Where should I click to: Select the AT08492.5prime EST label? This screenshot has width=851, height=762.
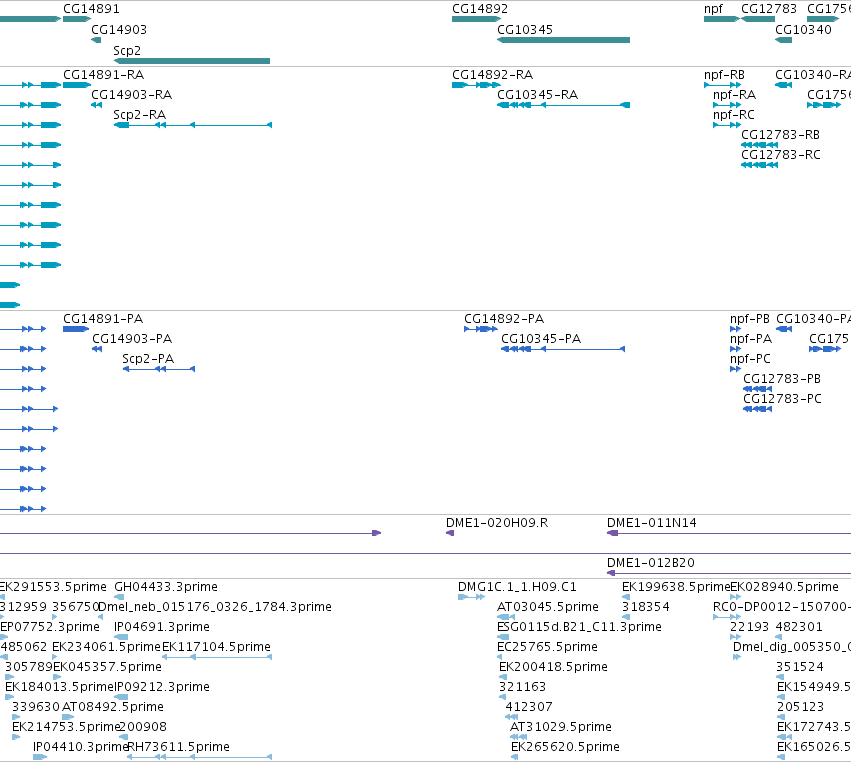click(x=112, y=707)
